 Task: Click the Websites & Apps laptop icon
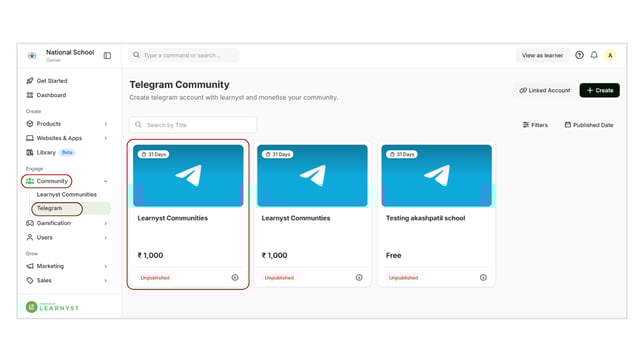[x=30, y=138]
